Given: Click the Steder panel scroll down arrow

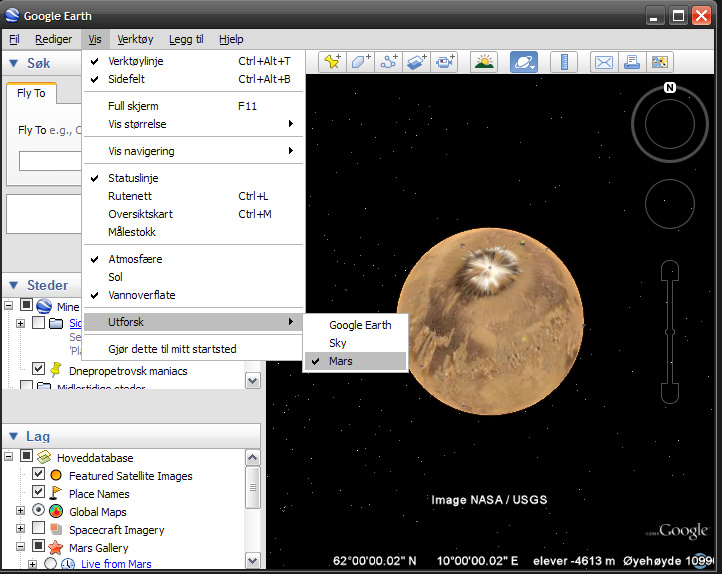Looking at the screenshot, I should 253,381.
